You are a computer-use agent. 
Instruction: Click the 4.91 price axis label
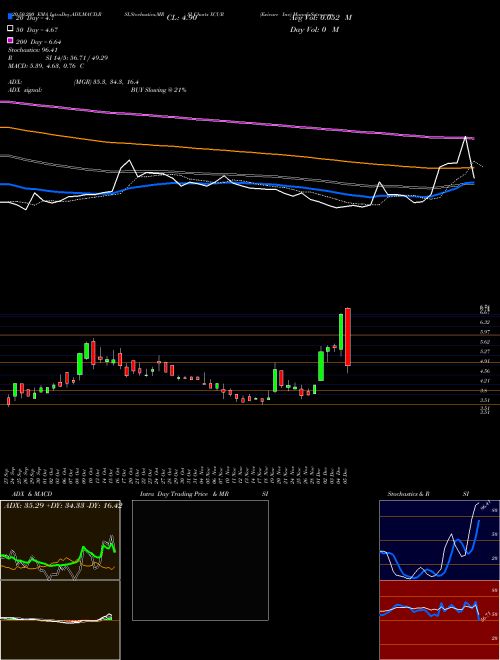coord(485,361)
